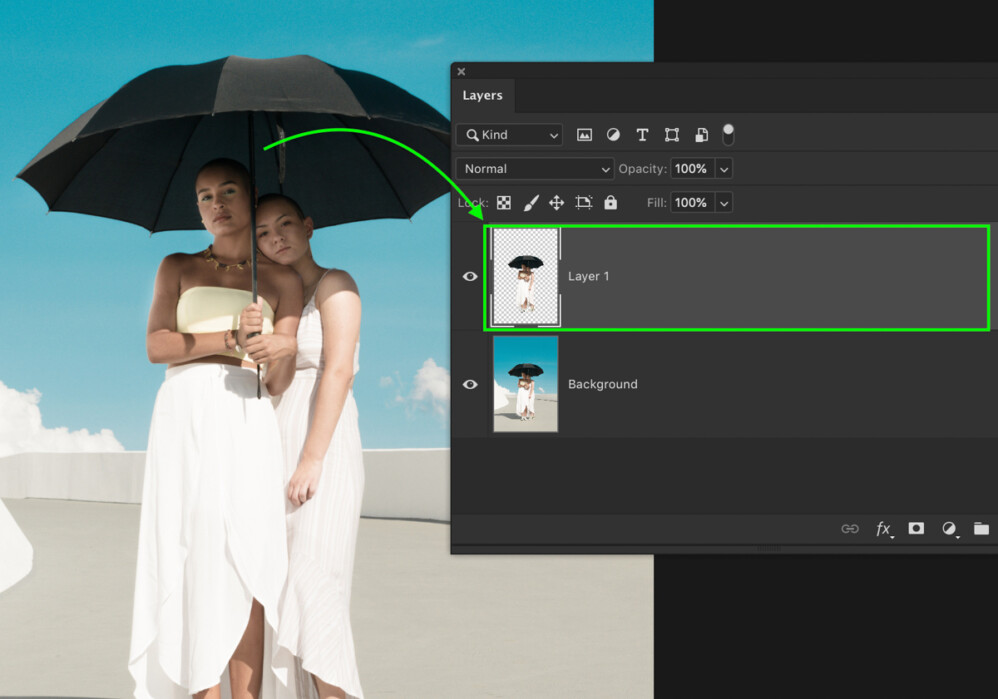Link the selected layers

(x=850, y=528)
